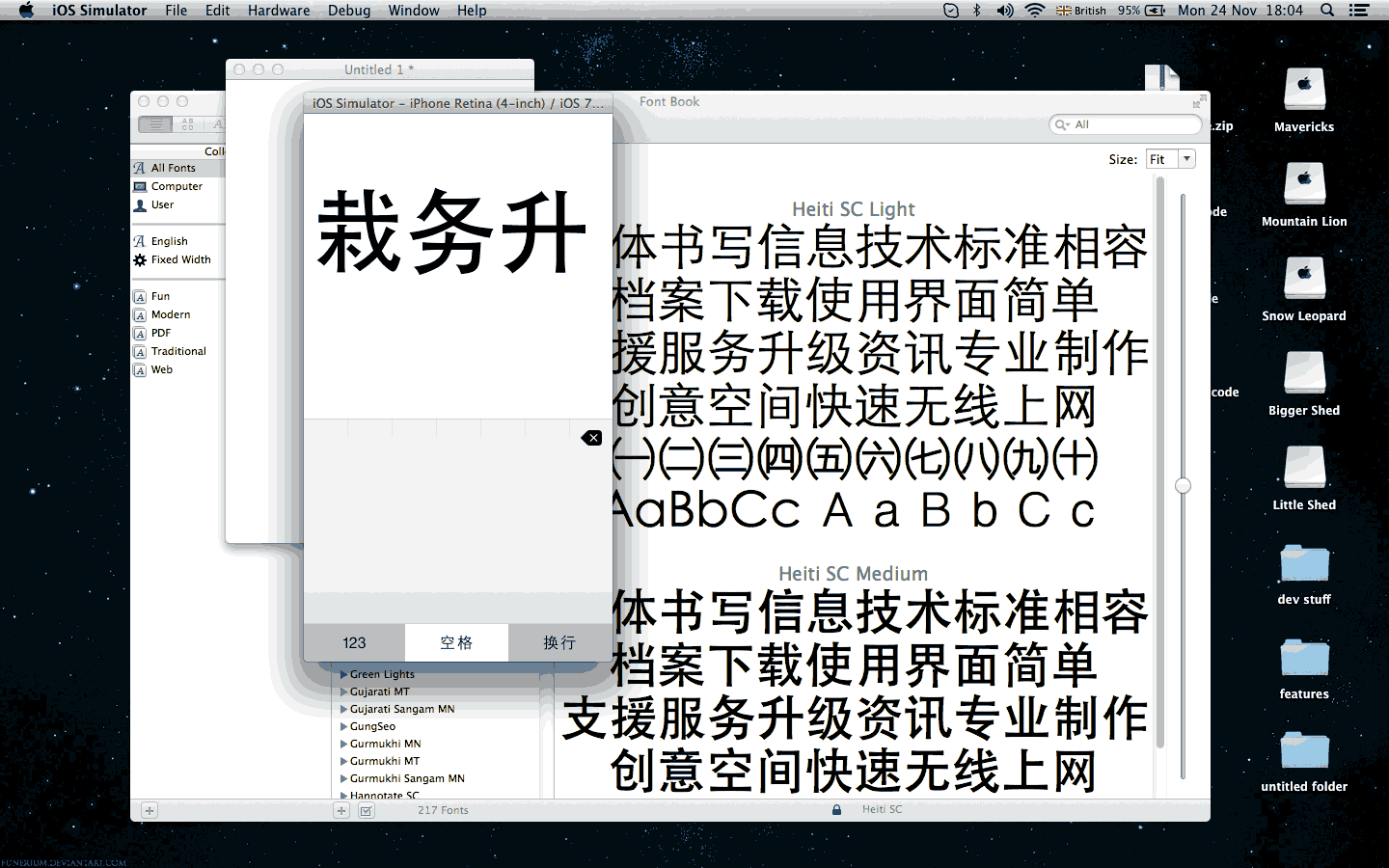Screen dimensions: 1389x868
Task: Expand the Gujarati MT font family
Action: [x=343, y=692]
